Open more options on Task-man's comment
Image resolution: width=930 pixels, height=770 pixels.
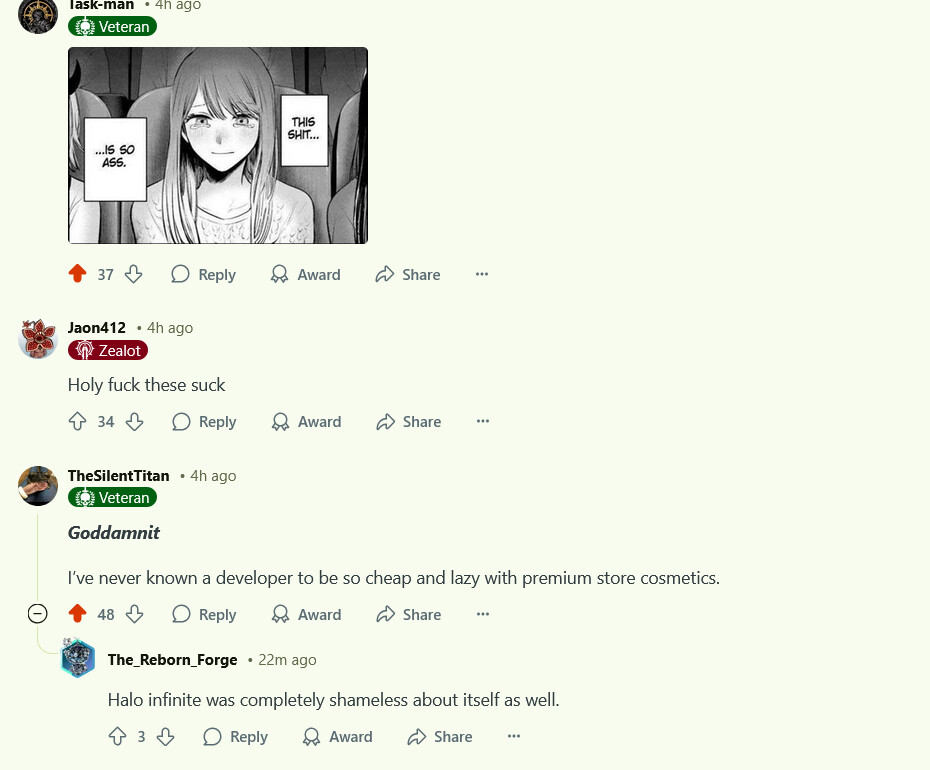(x=482, y=274)
